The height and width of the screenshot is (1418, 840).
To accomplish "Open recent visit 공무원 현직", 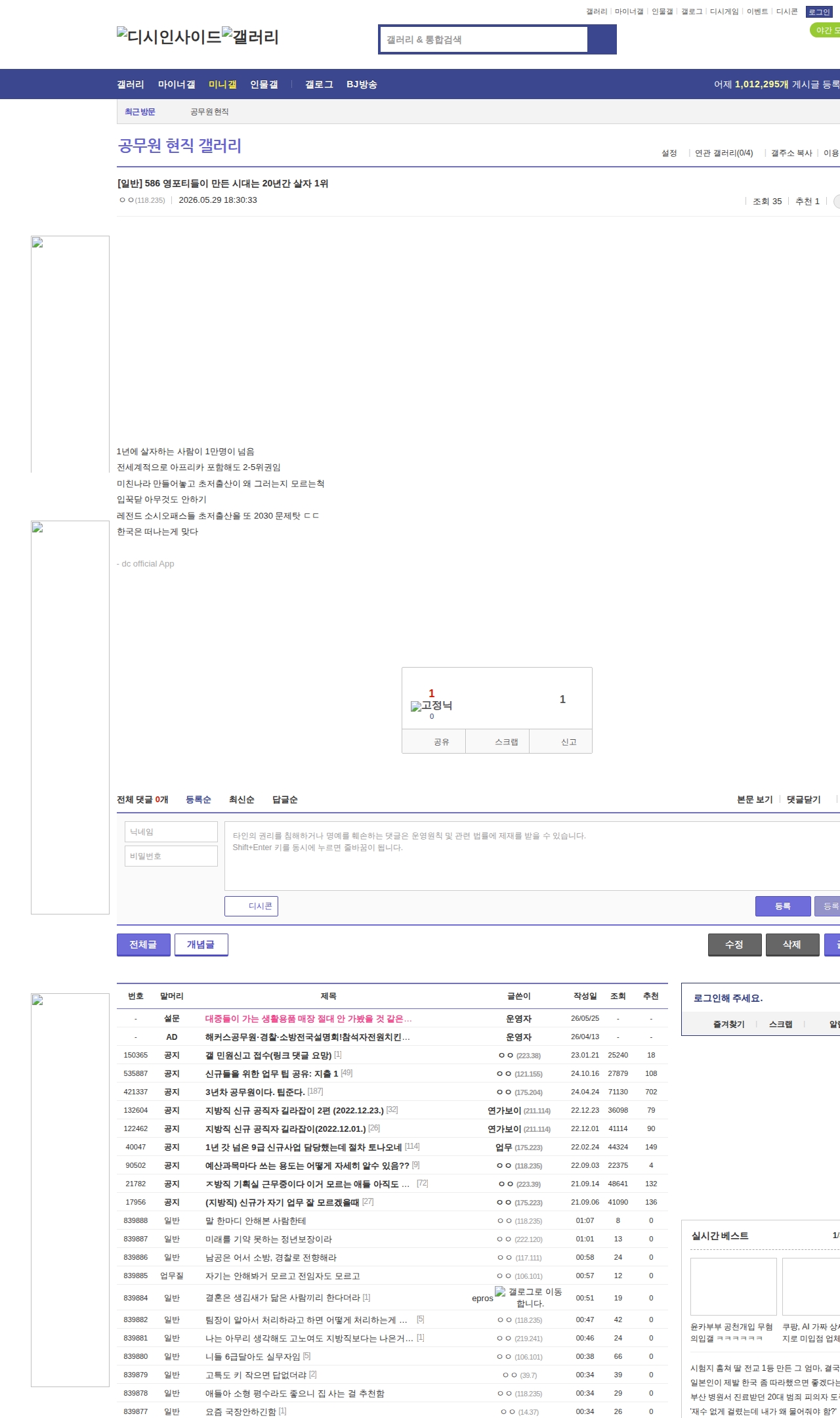I will click(x=209, y=112).
